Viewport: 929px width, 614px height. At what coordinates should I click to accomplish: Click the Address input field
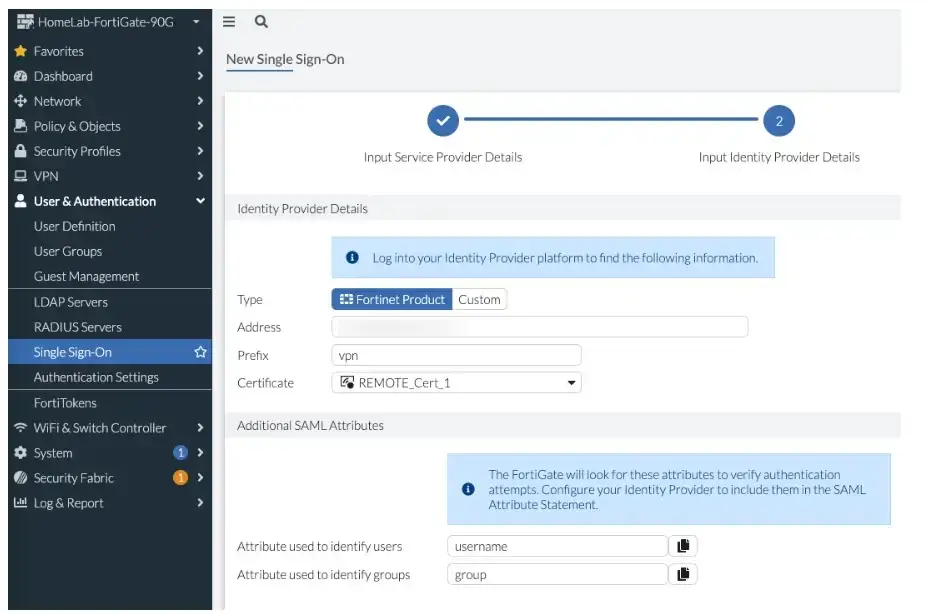(539, 327)
